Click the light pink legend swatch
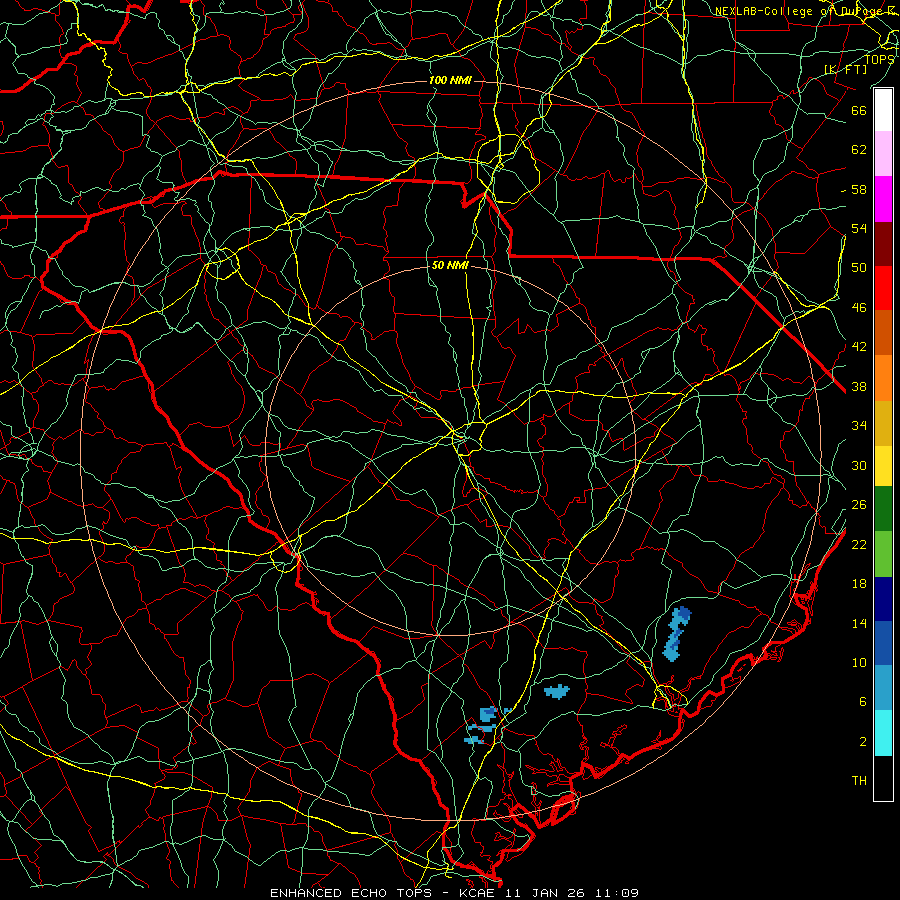The height and width of the screenshot is (900, 900). pyautogui.click(x=883, y=154)
